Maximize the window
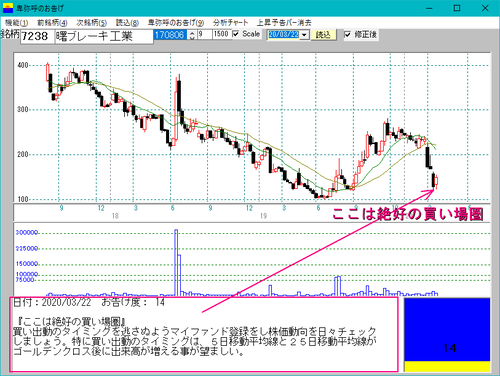 [457, 8]
